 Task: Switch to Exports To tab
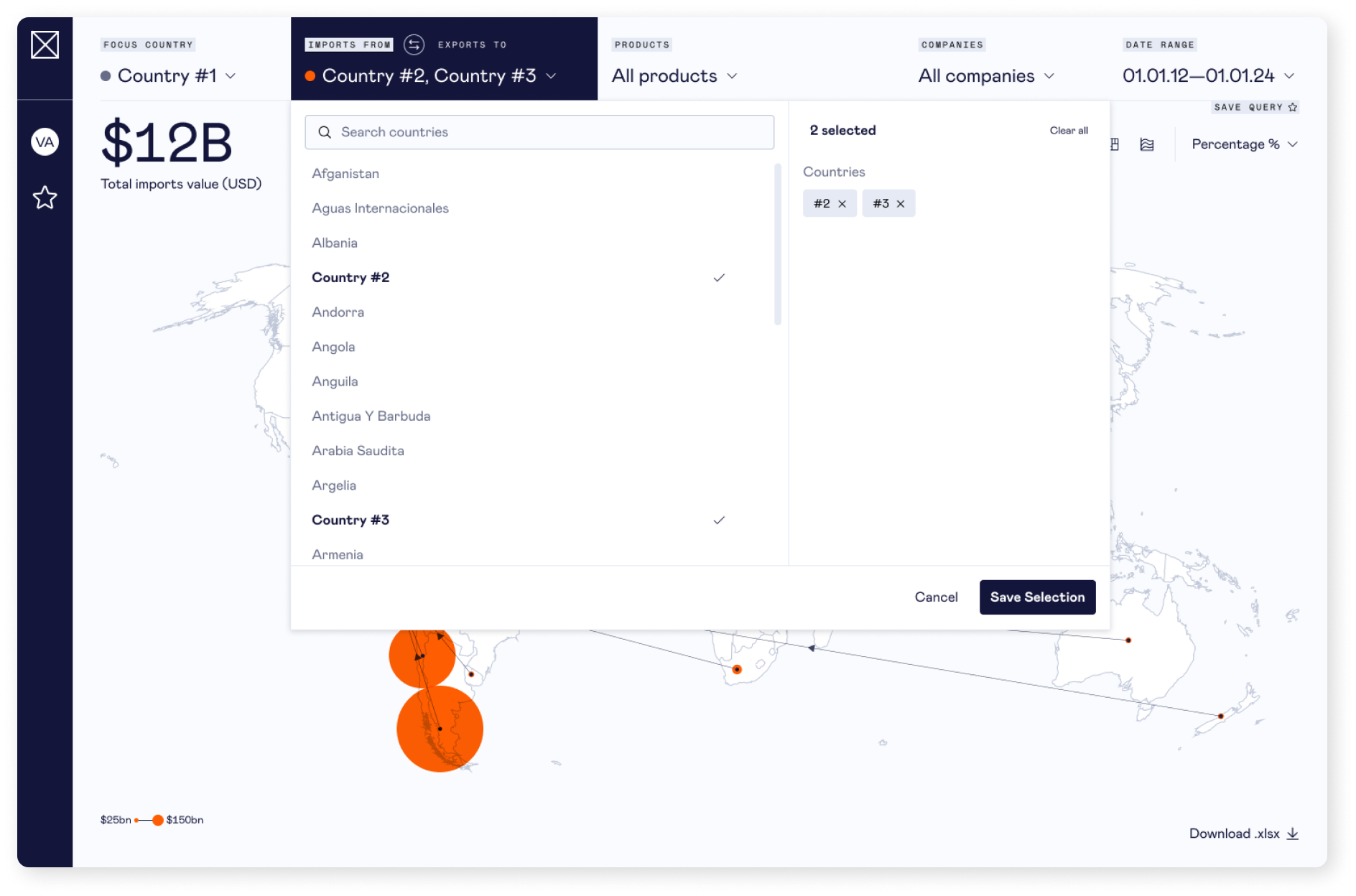point(472,45)
